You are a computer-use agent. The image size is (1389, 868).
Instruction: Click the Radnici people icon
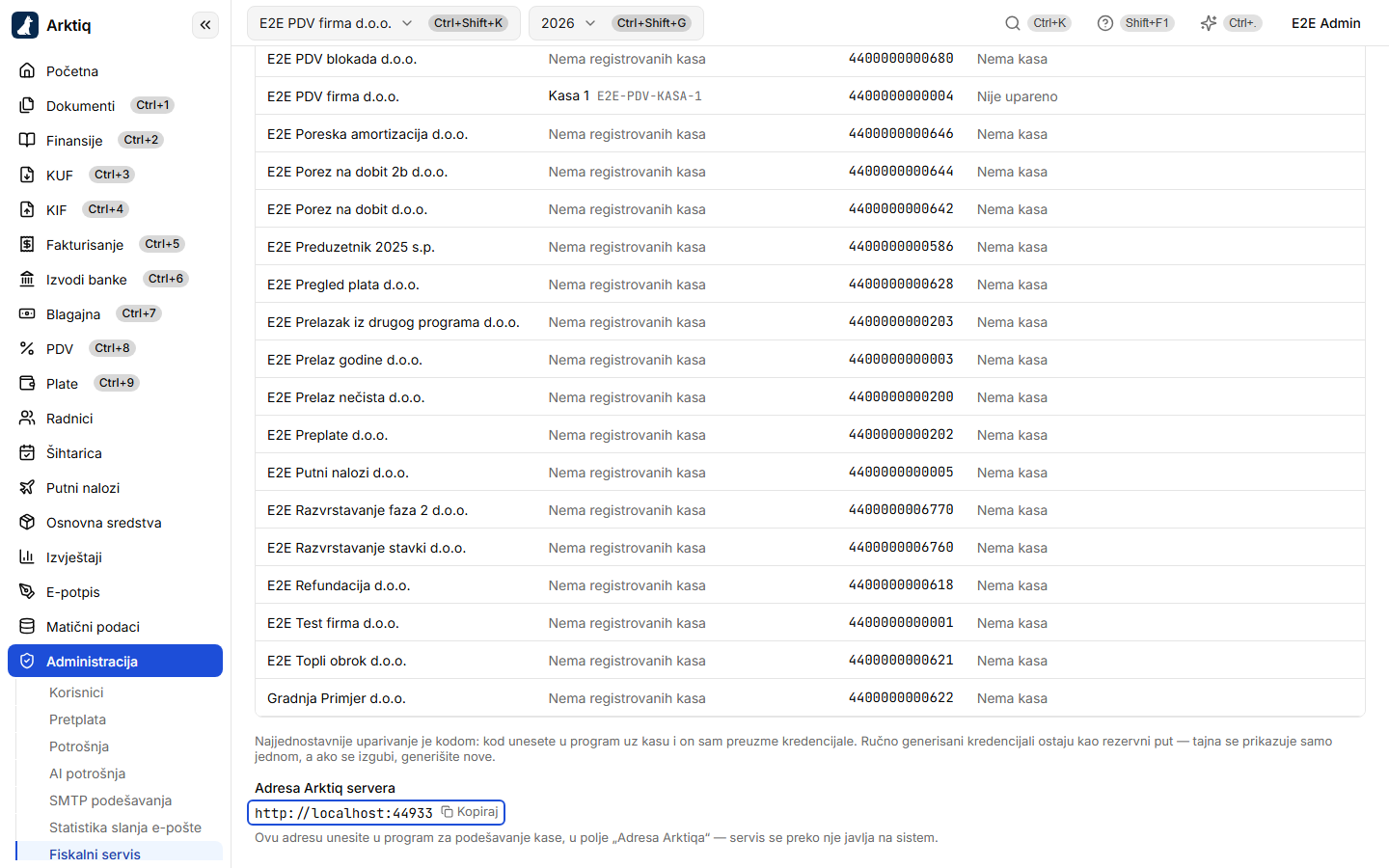click(27, 418)
